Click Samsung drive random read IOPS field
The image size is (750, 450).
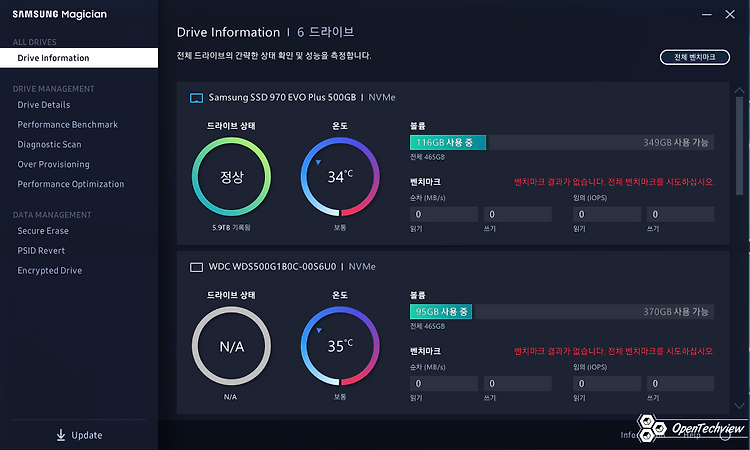607,214
